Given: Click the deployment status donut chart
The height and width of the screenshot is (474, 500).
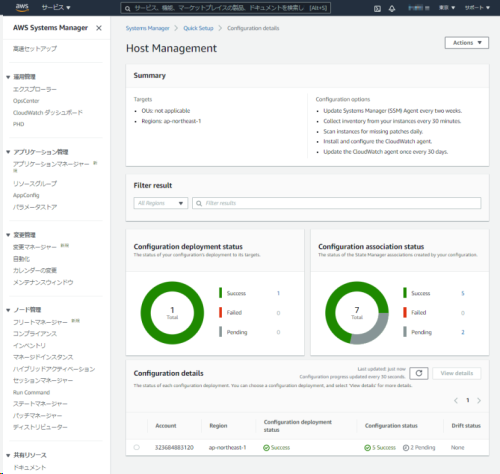Looking at the screenshot, I should tap(172, 313).
